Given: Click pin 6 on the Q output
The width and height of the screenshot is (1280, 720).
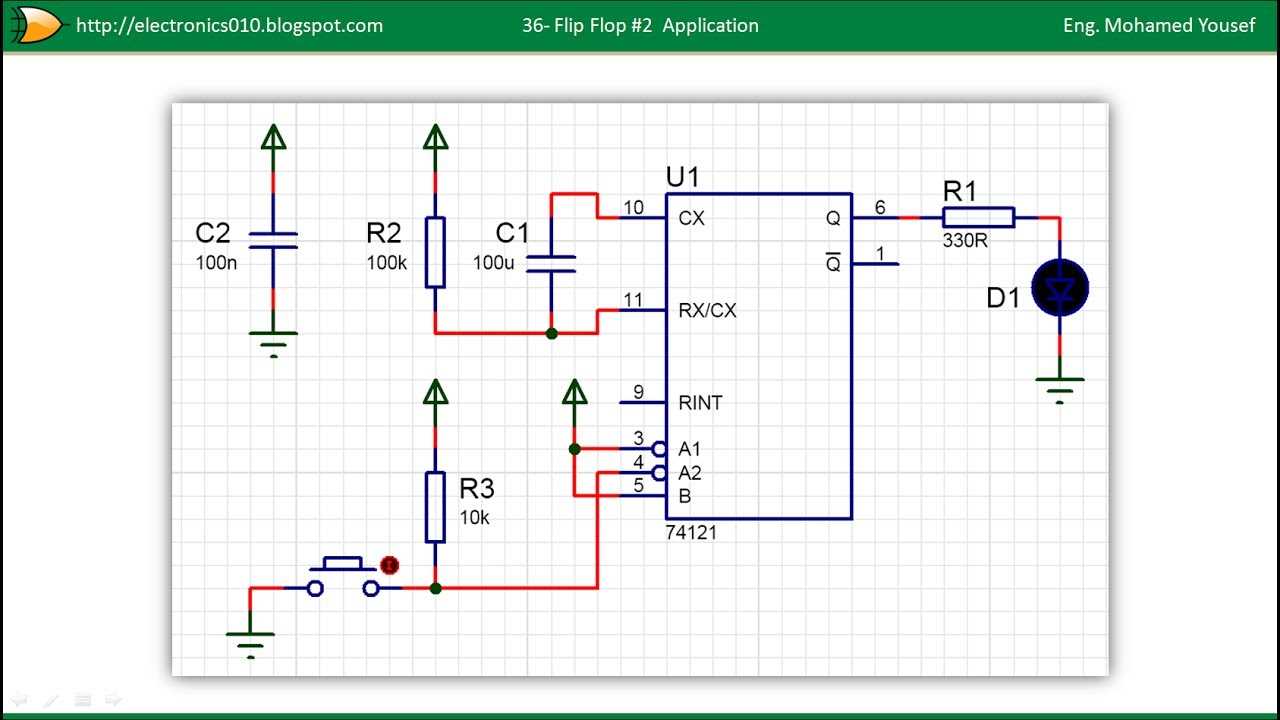Looking at the screenshot, I should (880, 207).
